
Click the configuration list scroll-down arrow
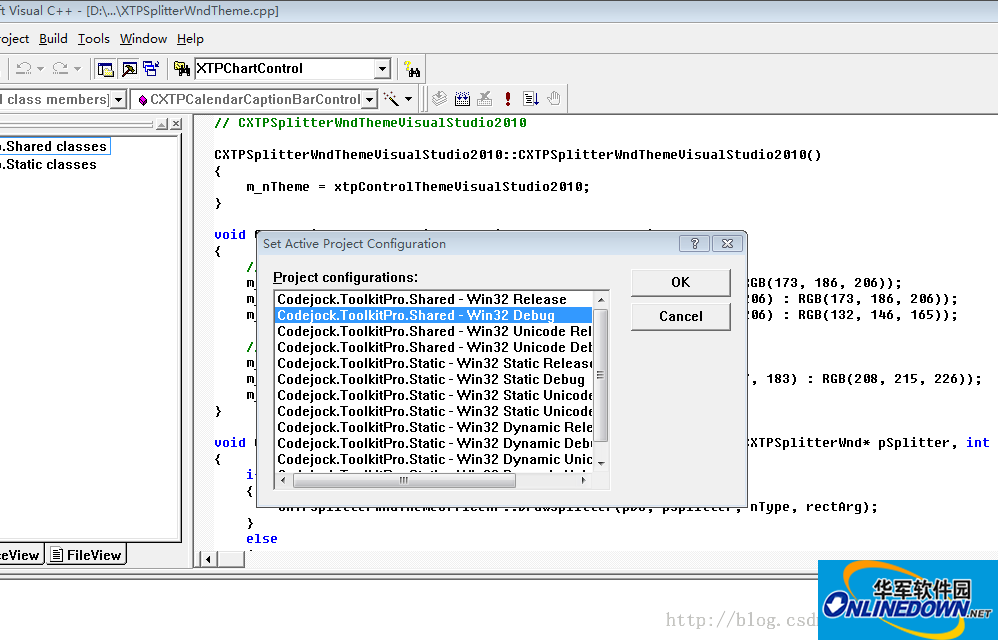click(x=601, y=463)
